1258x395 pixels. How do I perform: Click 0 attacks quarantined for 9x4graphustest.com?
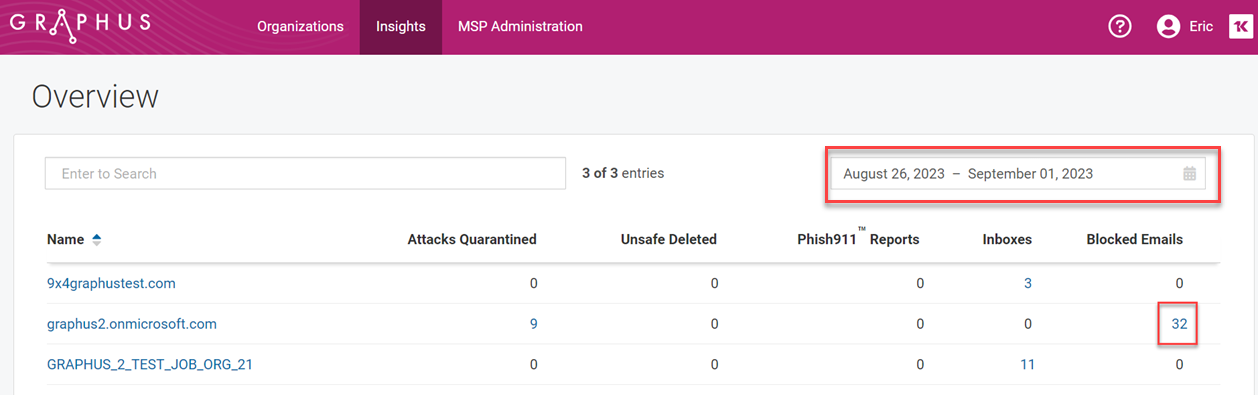tap(533, 283)
